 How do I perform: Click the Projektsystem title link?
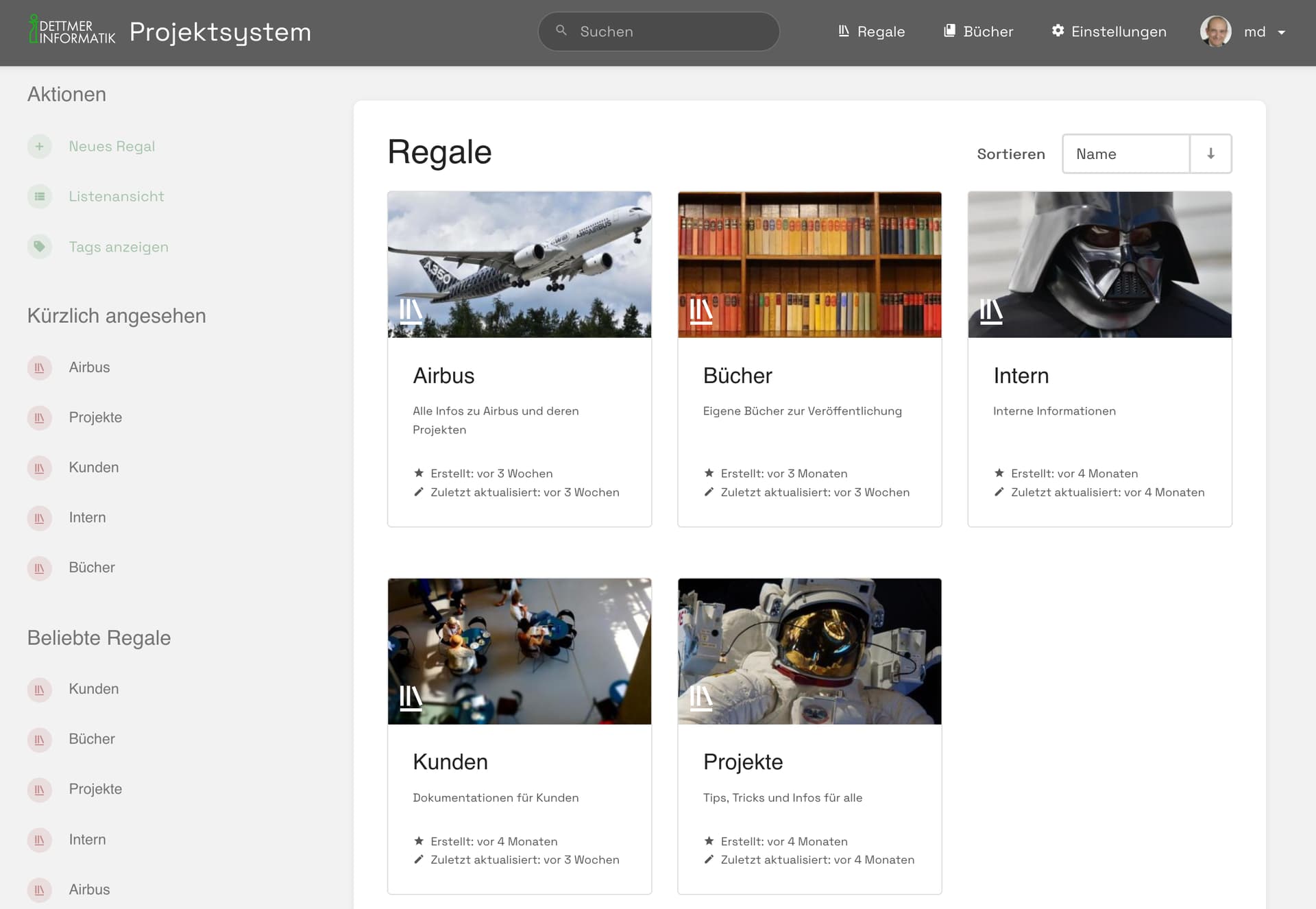220,32
